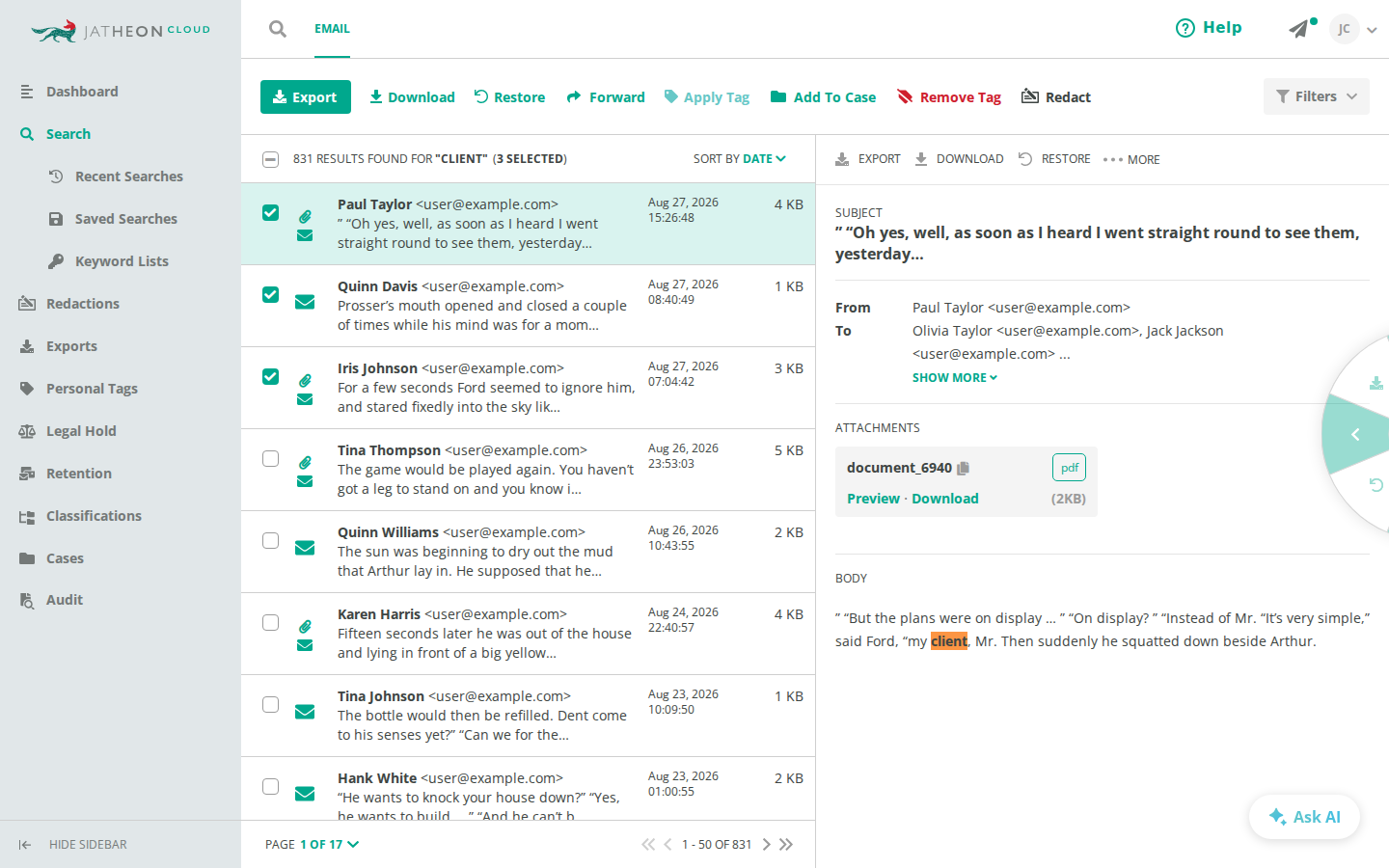The height and width of the screenshot is (868, 1389).
Task: Toggle the select-all results checkbox
Action: click(x=271, y=159)
